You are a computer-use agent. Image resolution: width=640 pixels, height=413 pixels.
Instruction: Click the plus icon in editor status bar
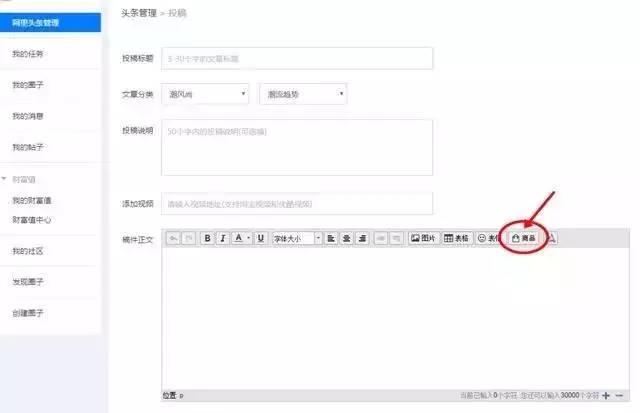click(x=606, y=395)
